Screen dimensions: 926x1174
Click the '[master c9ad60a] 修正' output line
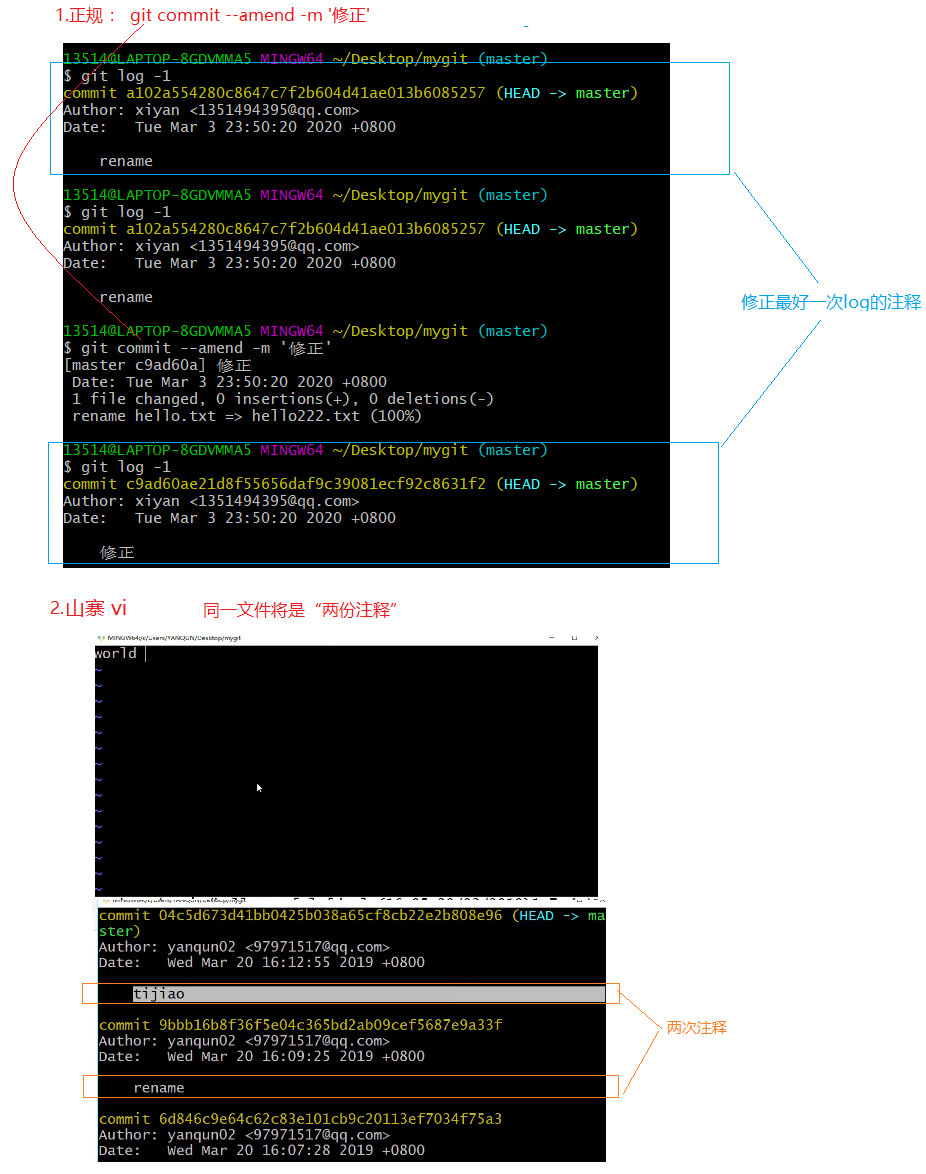[x=157, y=365]
